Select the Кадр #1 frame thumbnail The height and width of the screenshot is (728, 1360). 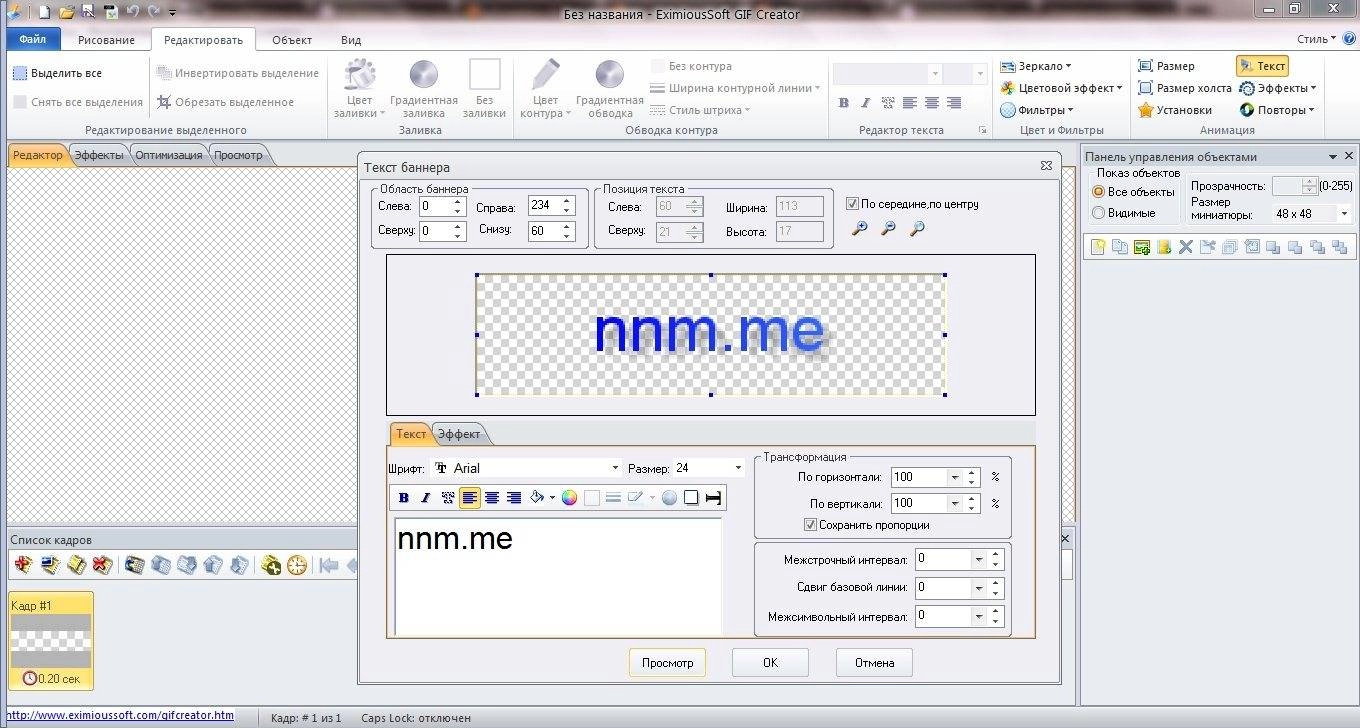(x=51, y=641)
